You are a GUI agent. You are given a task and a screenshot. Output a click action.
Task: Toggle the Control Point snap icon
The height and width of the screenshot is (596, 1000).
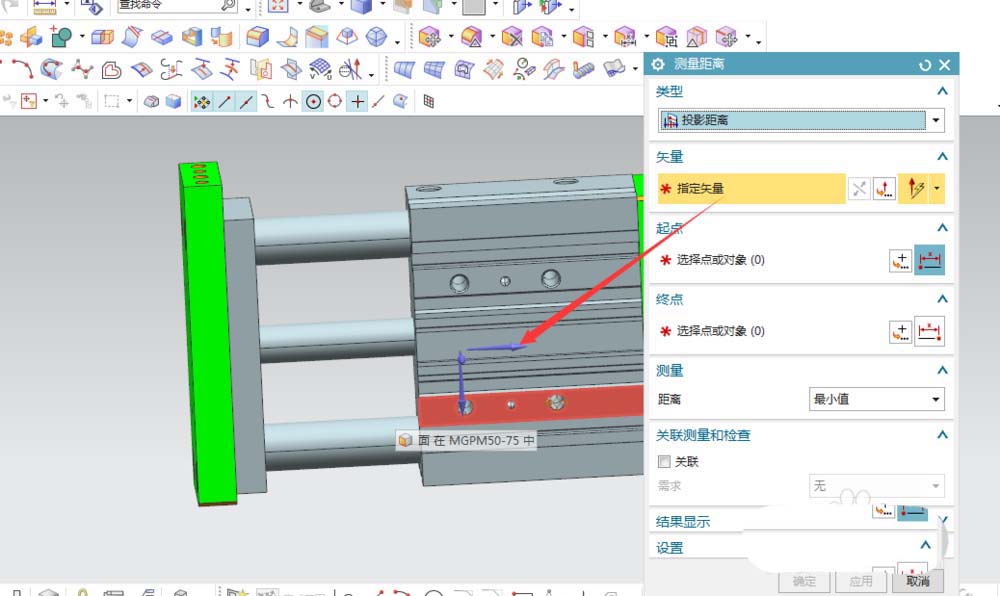pos(268,101)
